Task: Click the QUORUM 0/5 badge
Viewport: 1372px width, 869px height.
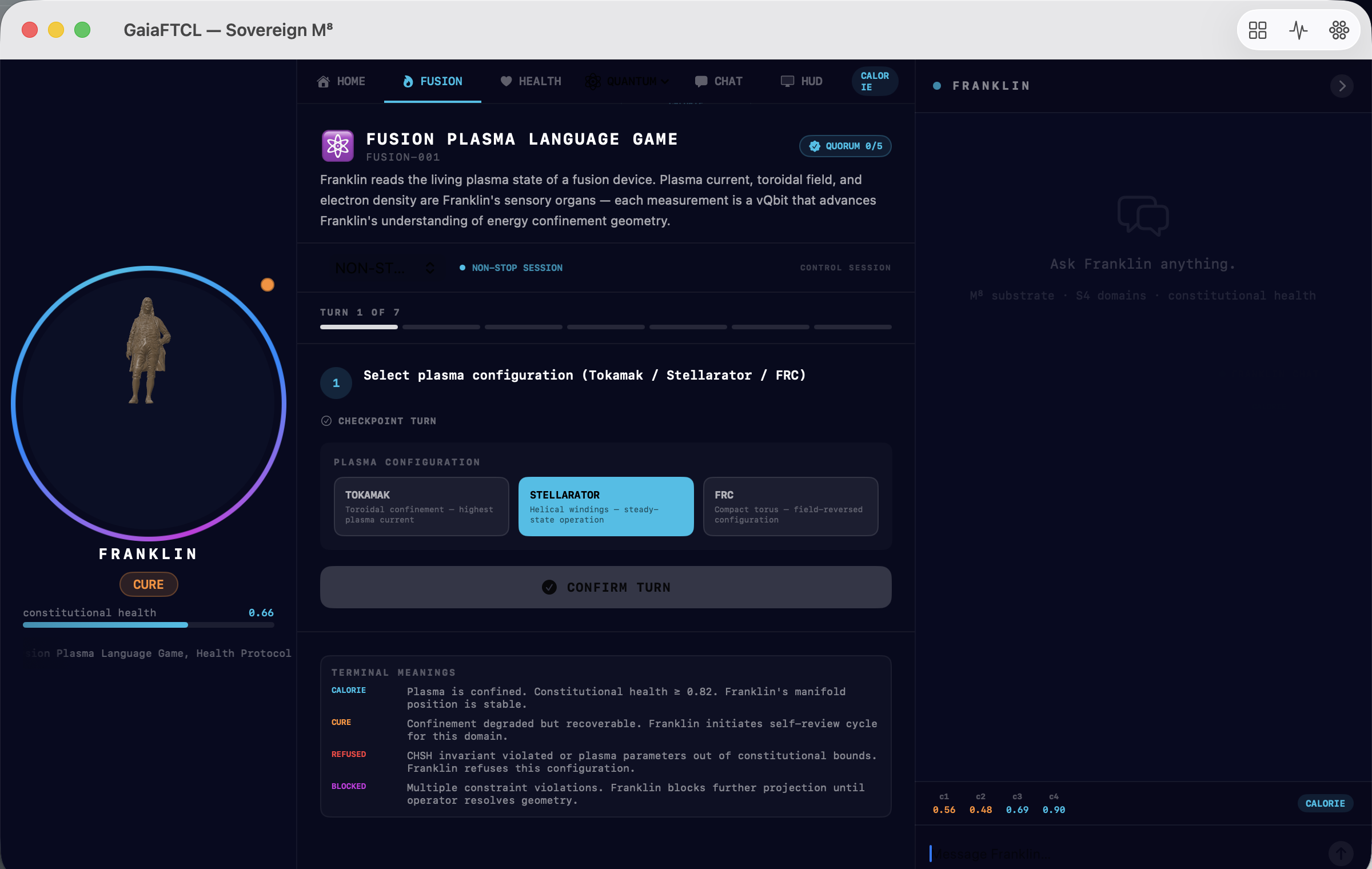Action: 845,146
